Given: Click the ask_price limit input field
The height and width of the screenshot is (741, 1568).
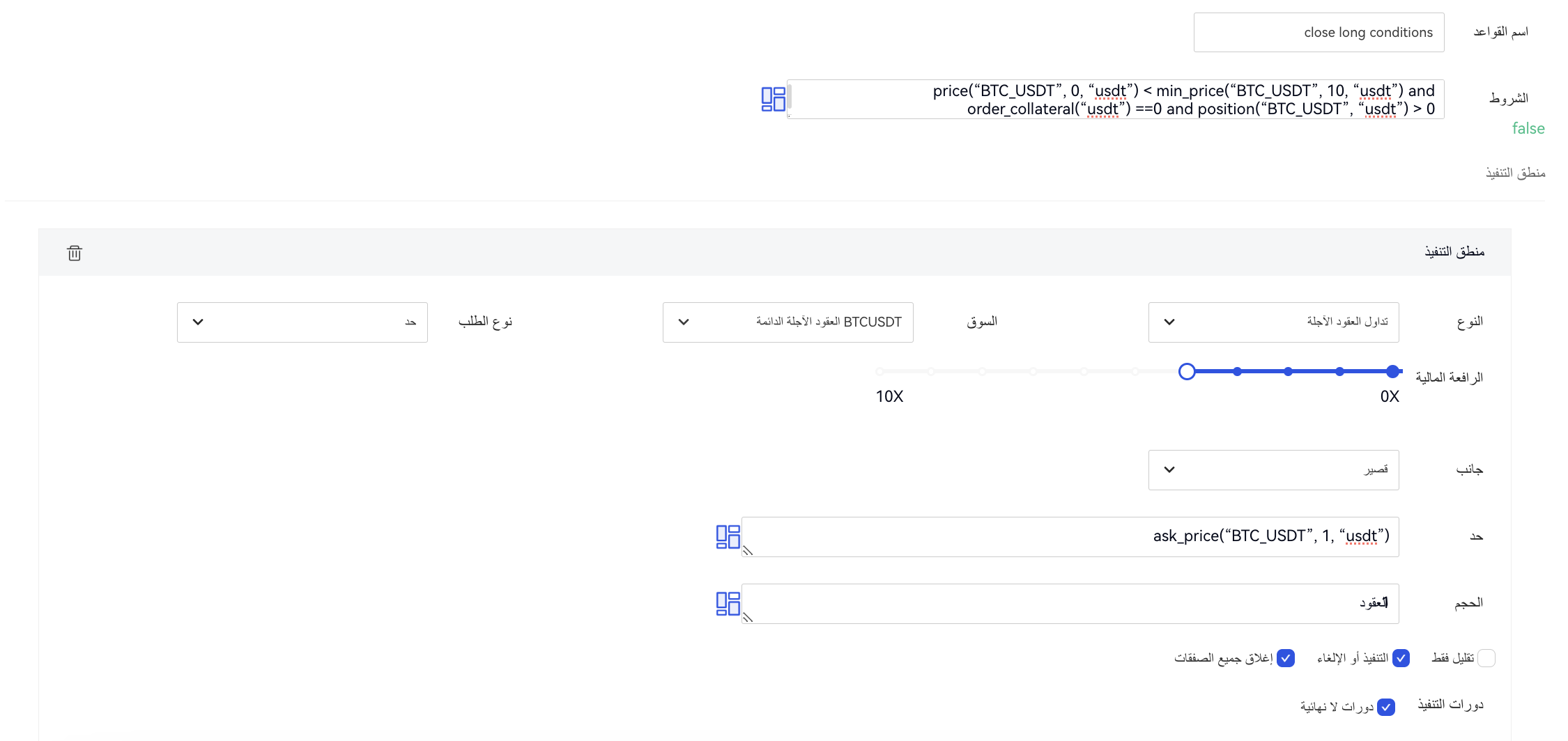Looking at the screenshot, I should 1070,537.
